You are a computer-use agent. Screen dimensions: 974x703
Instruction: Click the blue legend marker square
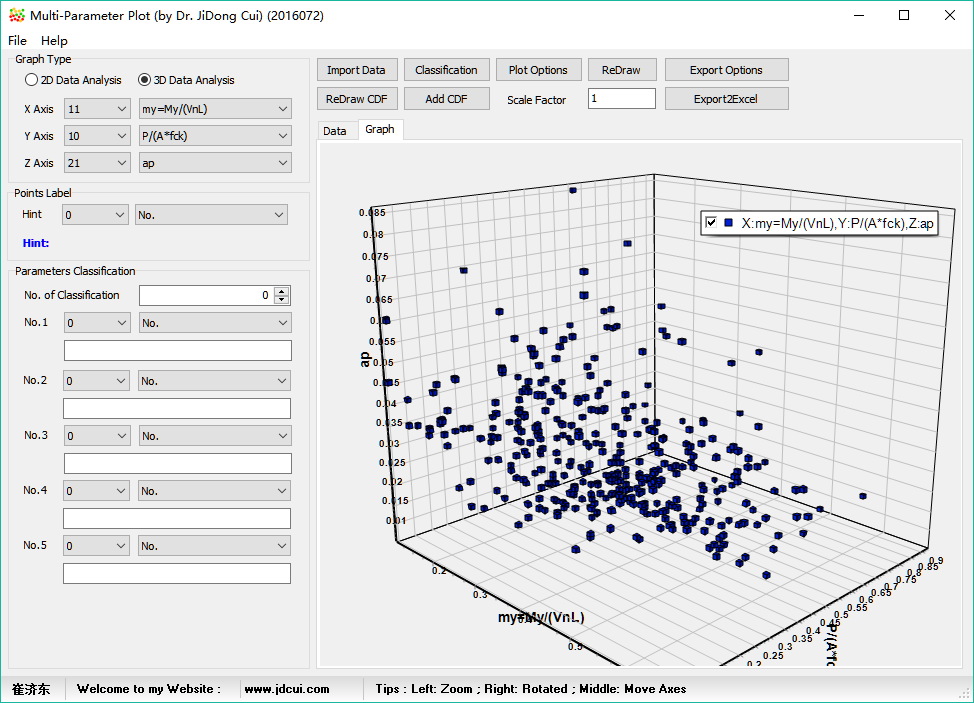click(x=729, y=222)
